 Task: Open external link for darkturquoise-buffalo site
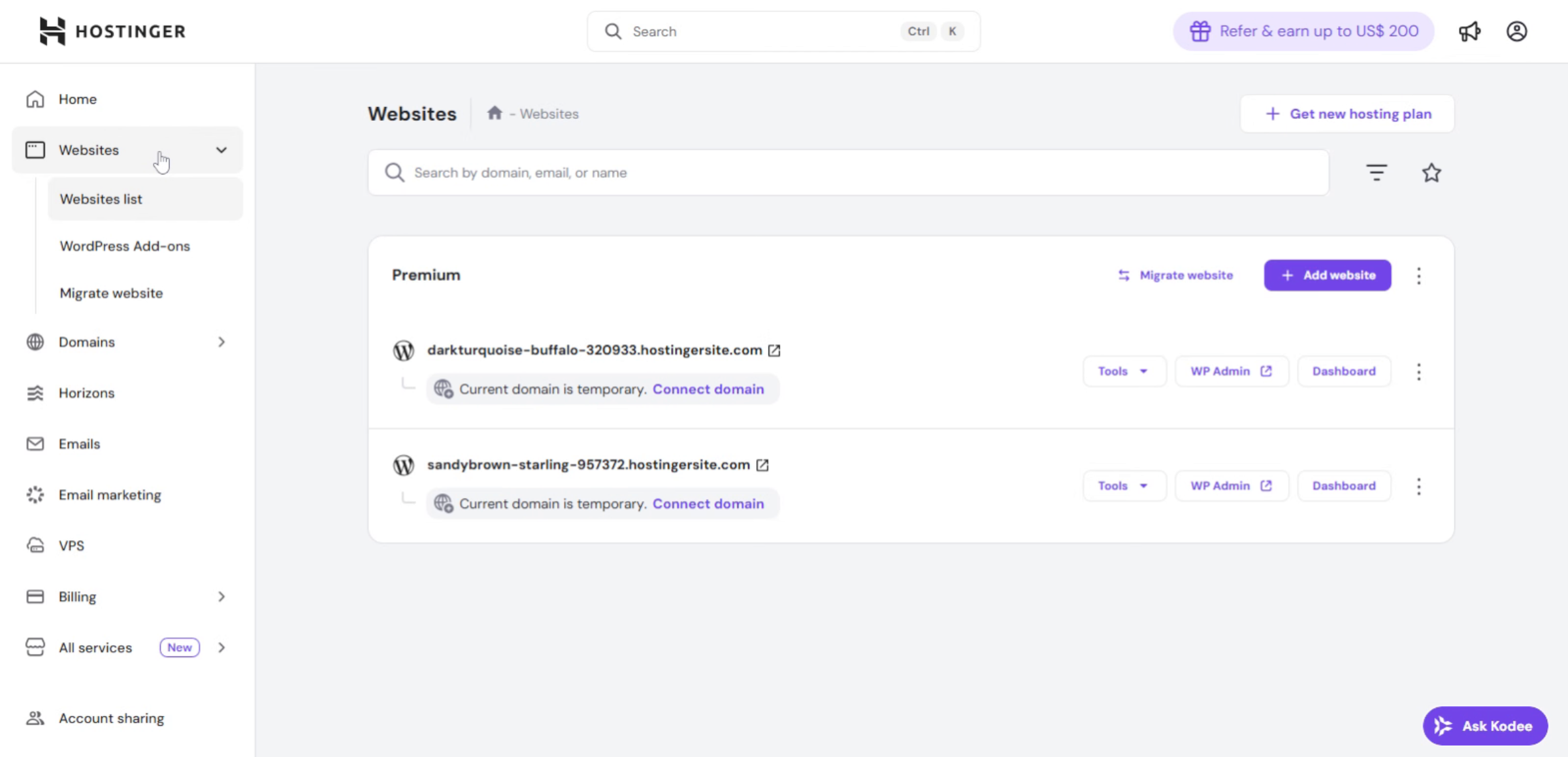point(774,350)
